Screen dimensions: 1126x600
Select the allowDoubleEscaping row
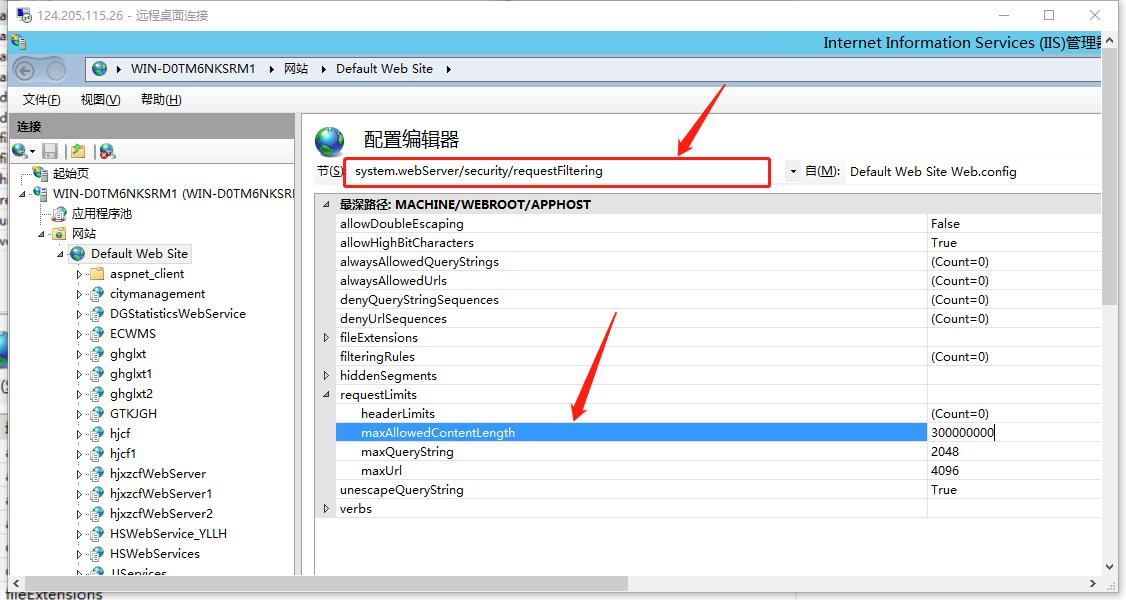click(x=718, y=224)
